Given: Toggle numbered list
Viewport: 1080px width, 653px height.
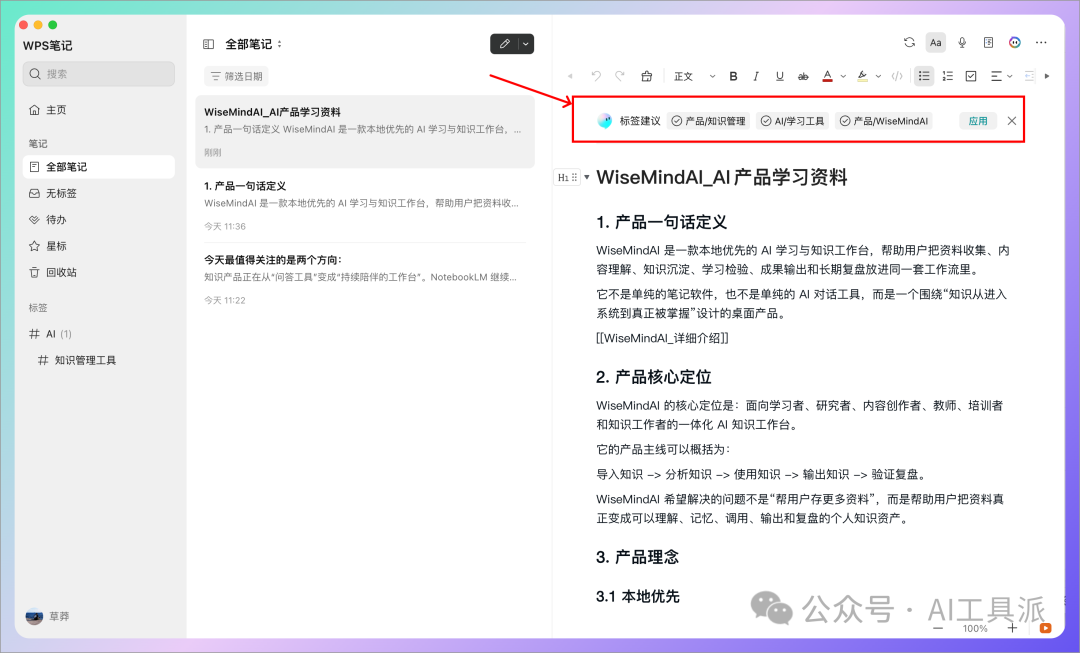Looking at the screenshot, I should click(x=948, y=76).
